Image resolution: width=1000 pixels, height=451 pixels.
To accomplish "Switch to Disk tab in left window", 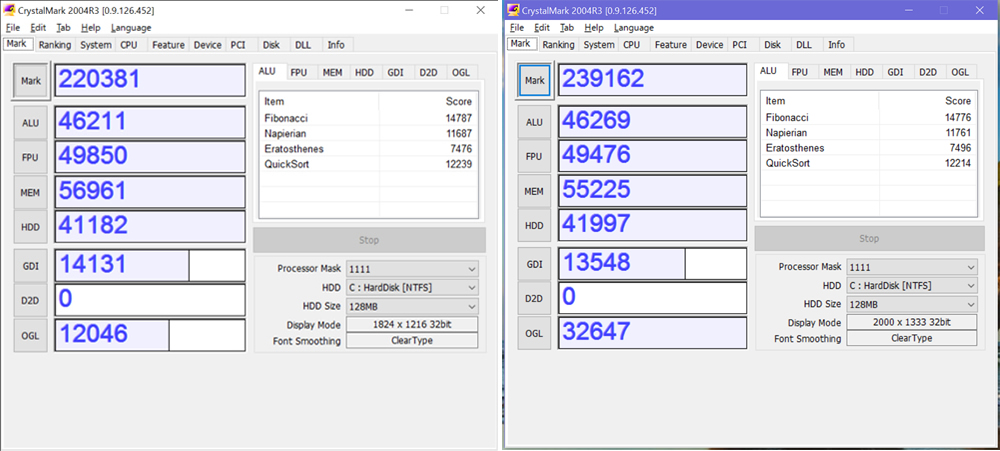I will coord(271,45).
